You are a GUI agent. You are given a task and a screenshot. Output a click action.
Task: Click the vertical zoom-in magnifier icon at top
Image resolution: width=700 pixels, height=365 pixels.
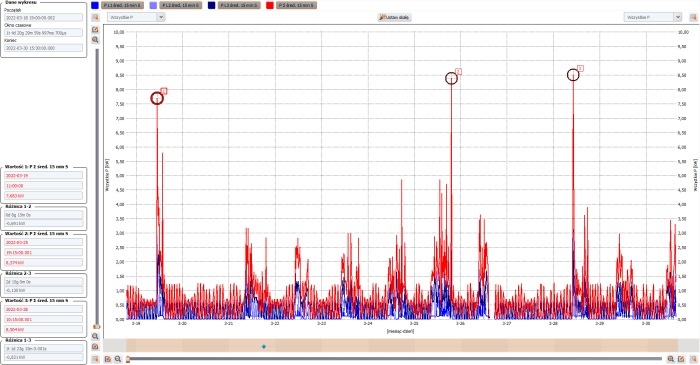point(95,40)
